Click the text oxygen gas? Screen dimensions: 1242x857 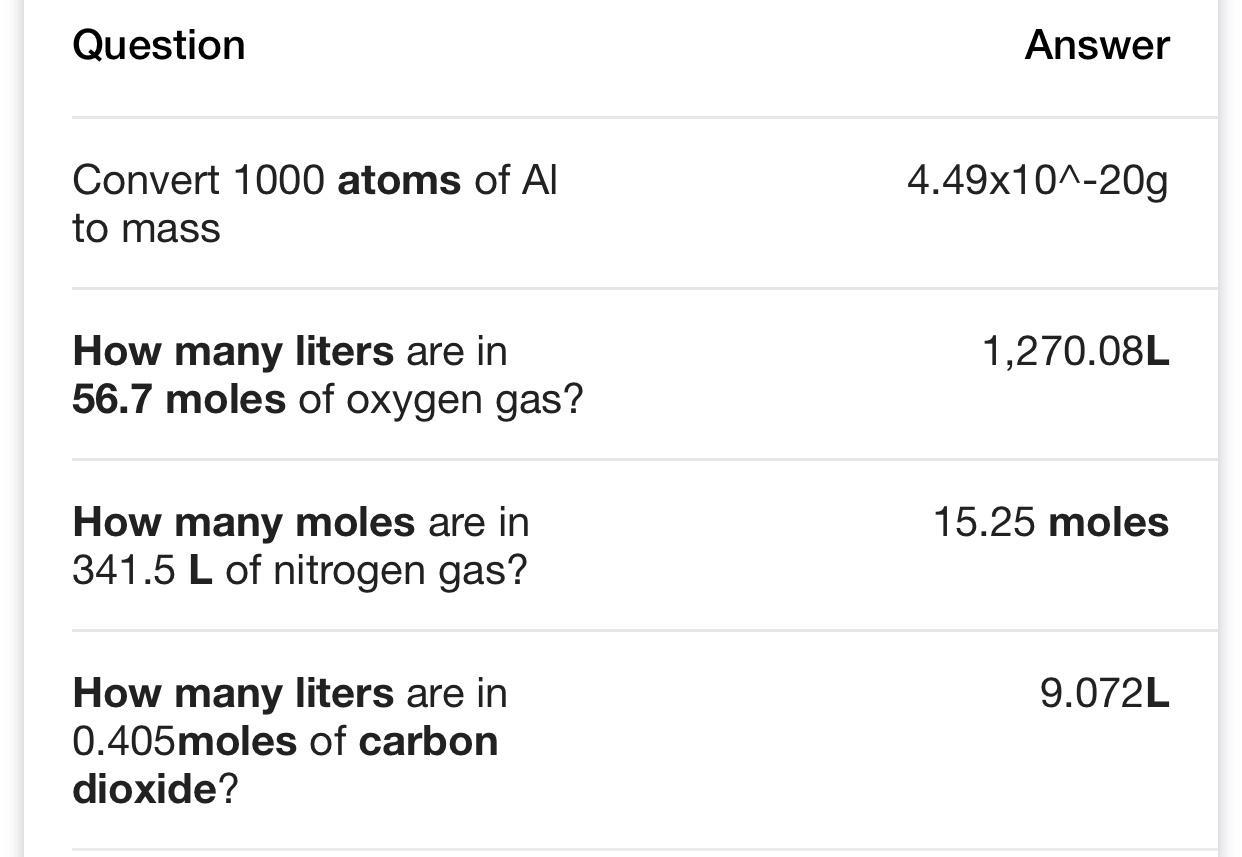pyautogui.click(x=464, y=400)
